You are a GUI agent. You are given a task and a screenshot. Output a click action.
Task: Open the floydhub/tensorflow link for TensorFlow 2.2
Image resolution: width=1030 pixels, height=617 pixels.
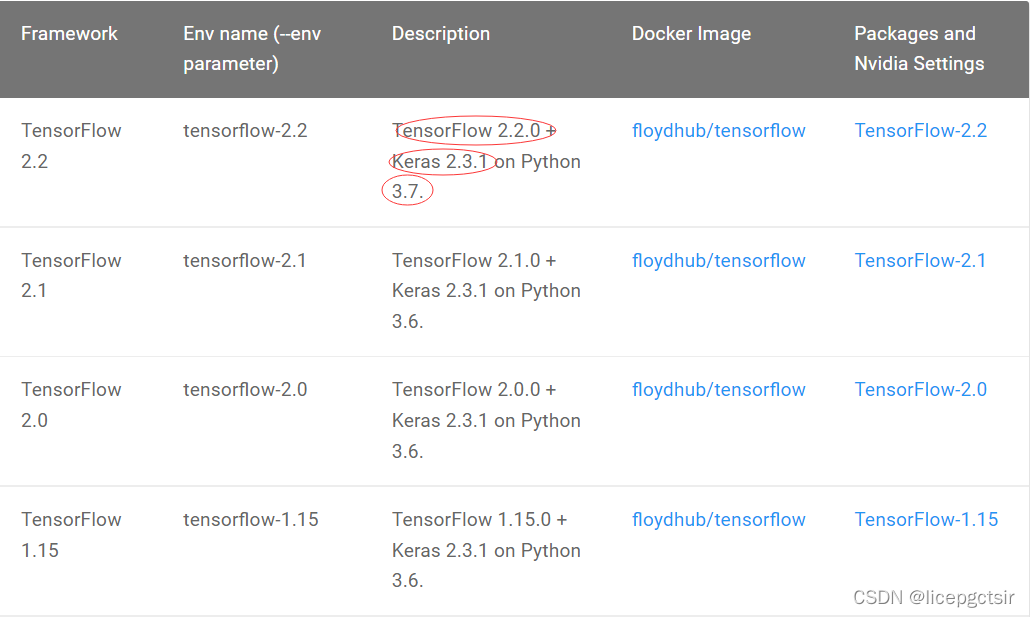tap(718, 130)
